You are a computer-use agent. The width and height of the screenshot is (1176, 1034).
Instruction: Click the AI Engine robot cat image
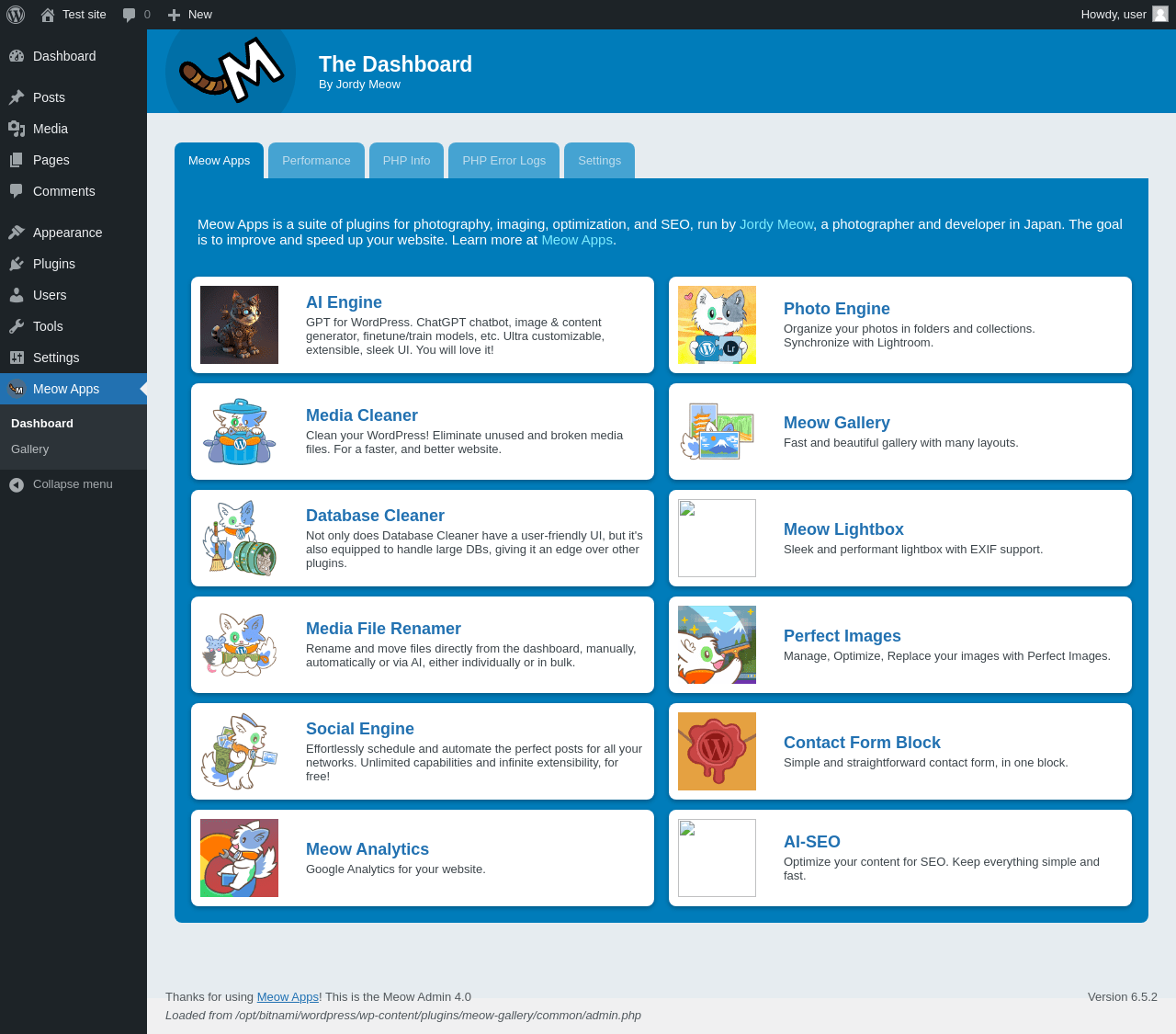click(239, 324)
